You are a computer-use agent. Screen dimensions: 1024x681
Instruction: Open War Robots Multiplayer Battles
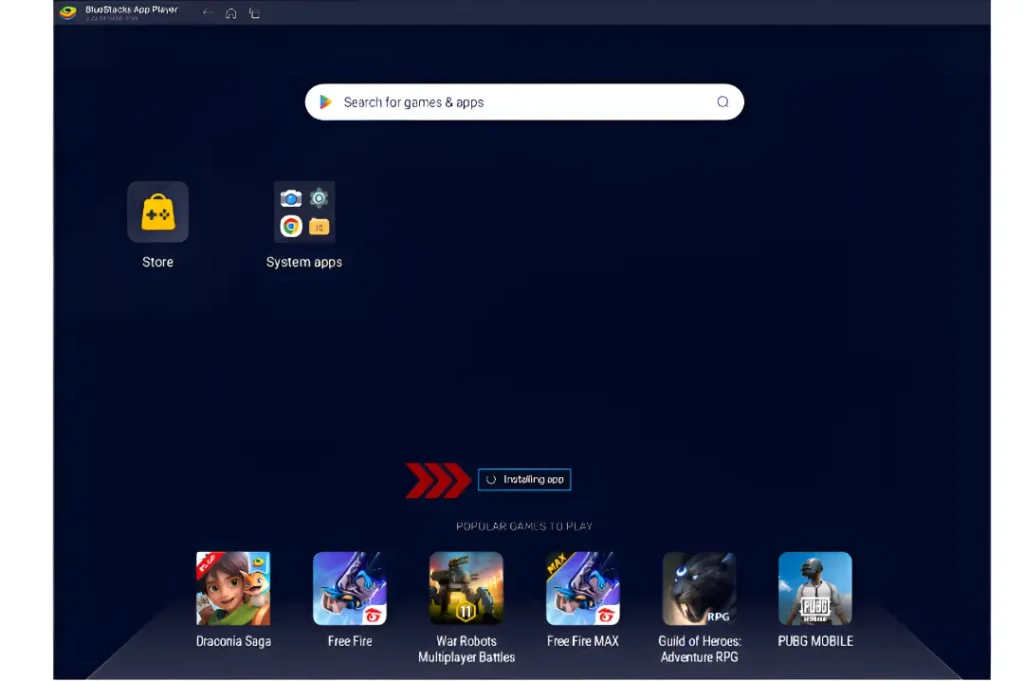466,588
